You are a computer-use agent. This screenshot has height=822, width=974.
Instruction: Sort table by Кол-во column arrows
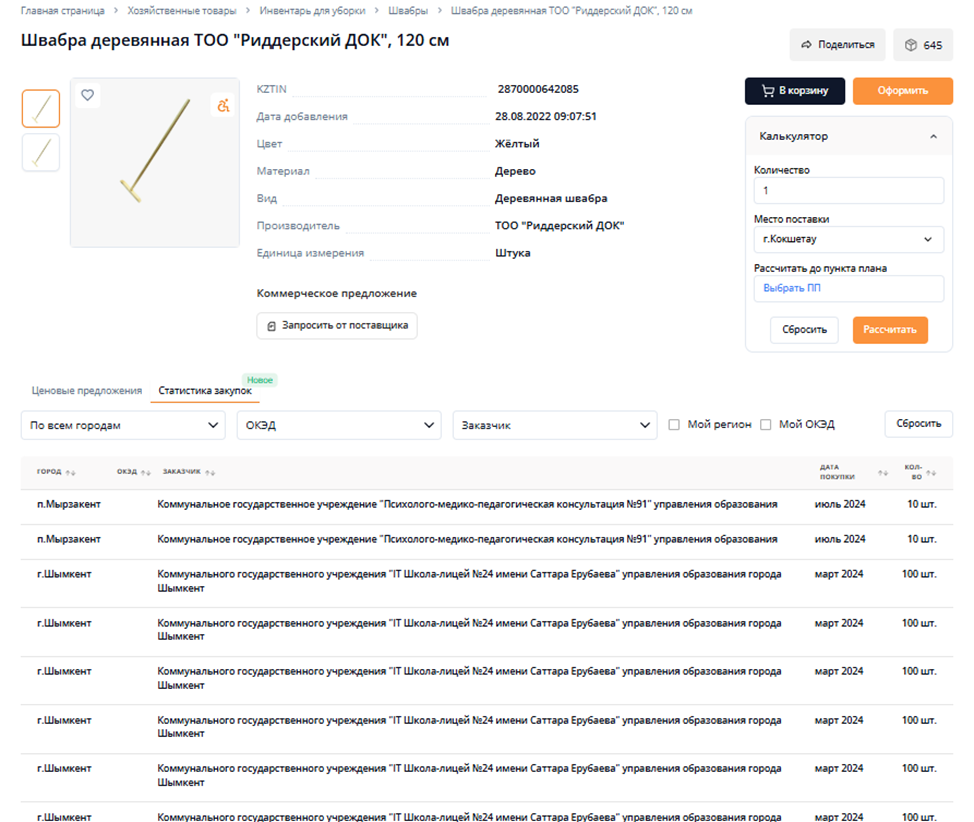pyautogui.click(x=933, y=472)
